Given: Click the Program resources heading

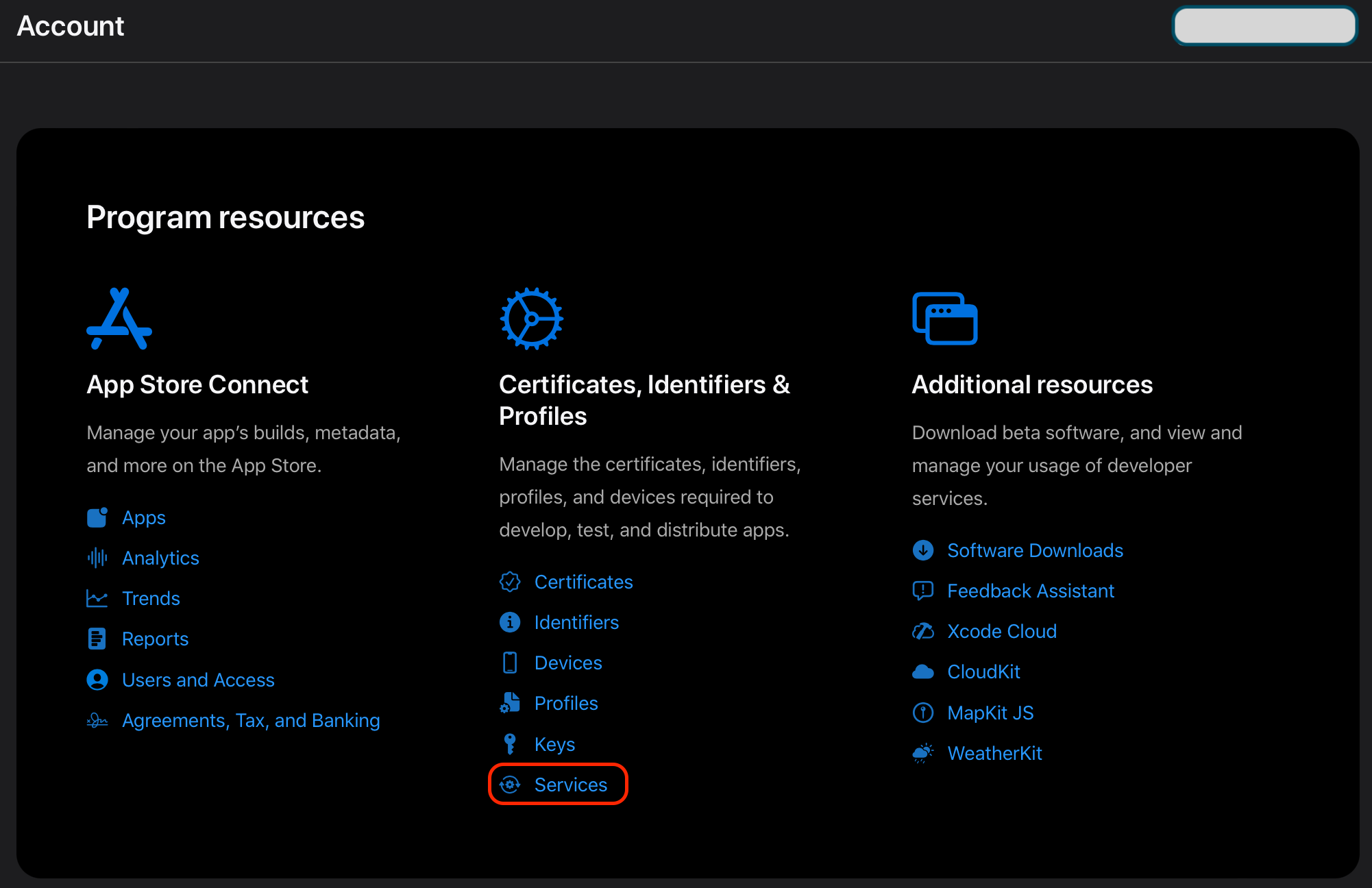Looking at the screenshot, I should [x=225, y=217].
